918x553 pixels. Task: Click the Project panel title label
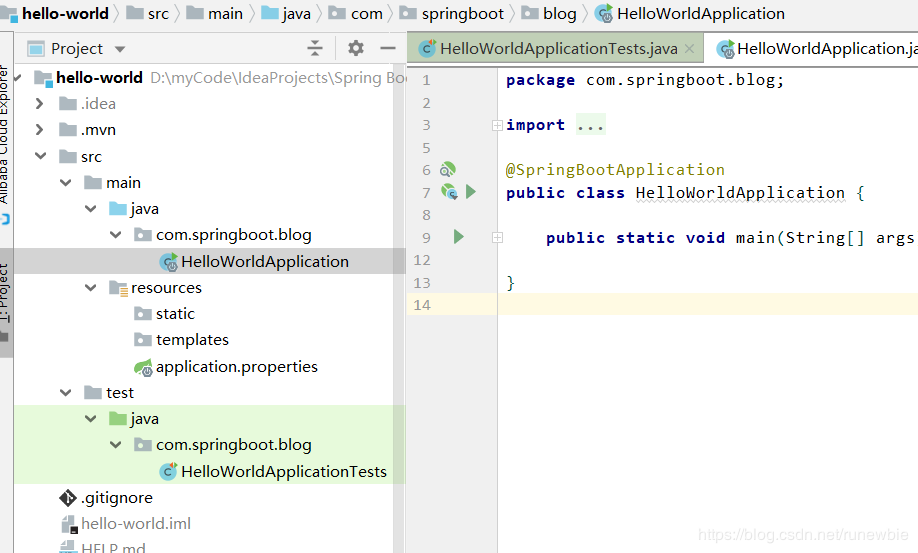pyautogui.click(x=77, y=49)
